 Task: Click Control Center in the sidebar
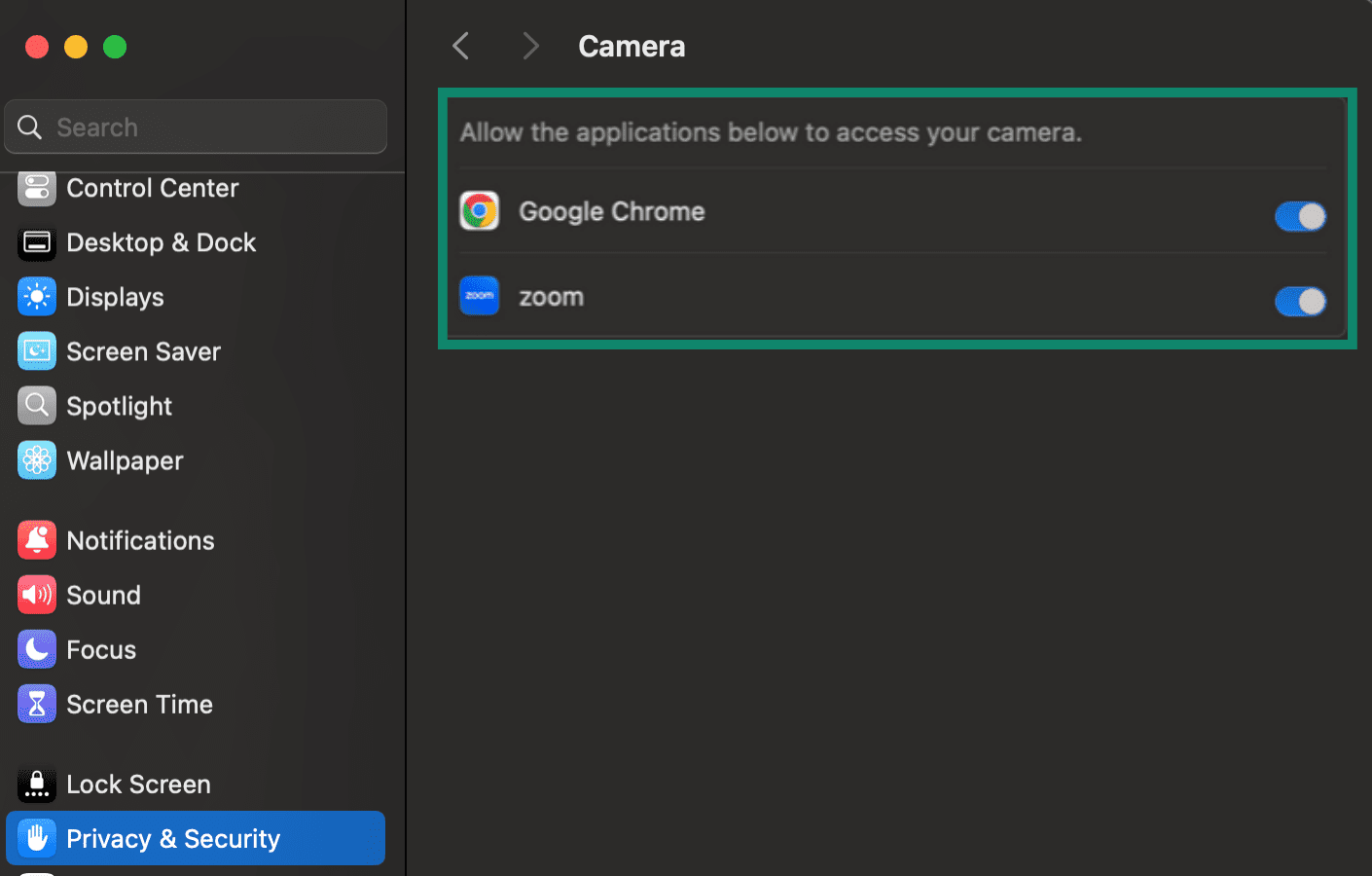(152, 188)
